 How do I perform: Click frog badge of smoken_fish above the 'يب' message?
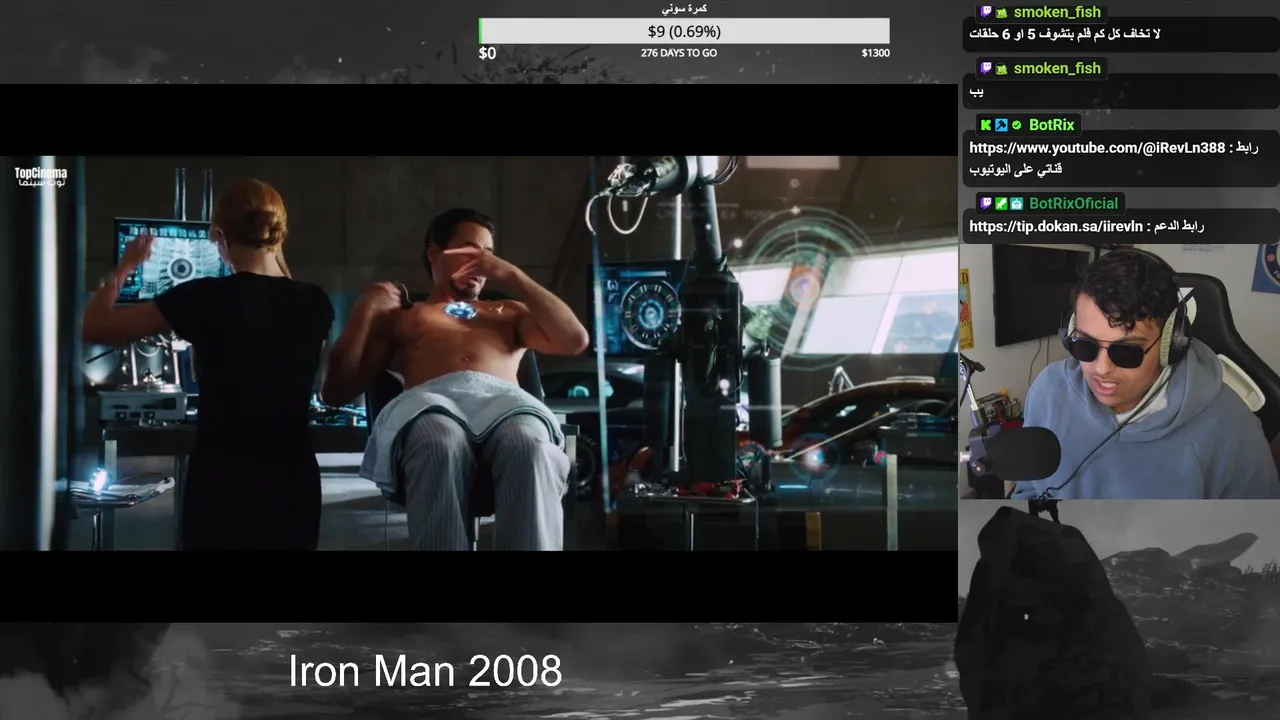1001,68
